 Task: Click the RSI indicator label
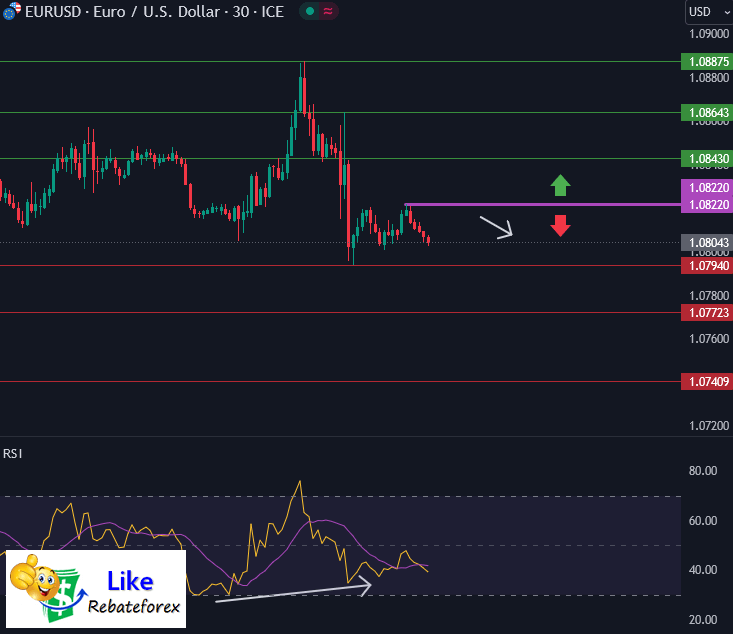point(13,454)
